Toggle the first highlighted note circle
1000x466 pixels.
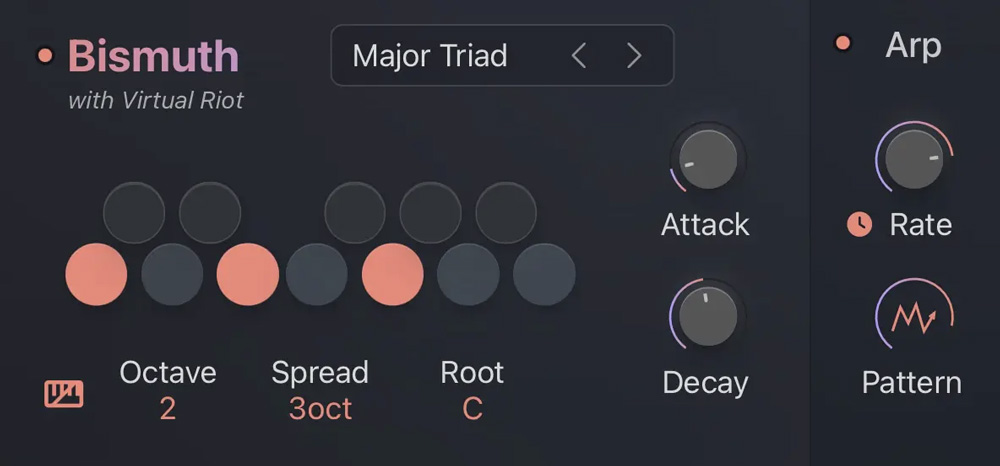click(x=96, y=274)
